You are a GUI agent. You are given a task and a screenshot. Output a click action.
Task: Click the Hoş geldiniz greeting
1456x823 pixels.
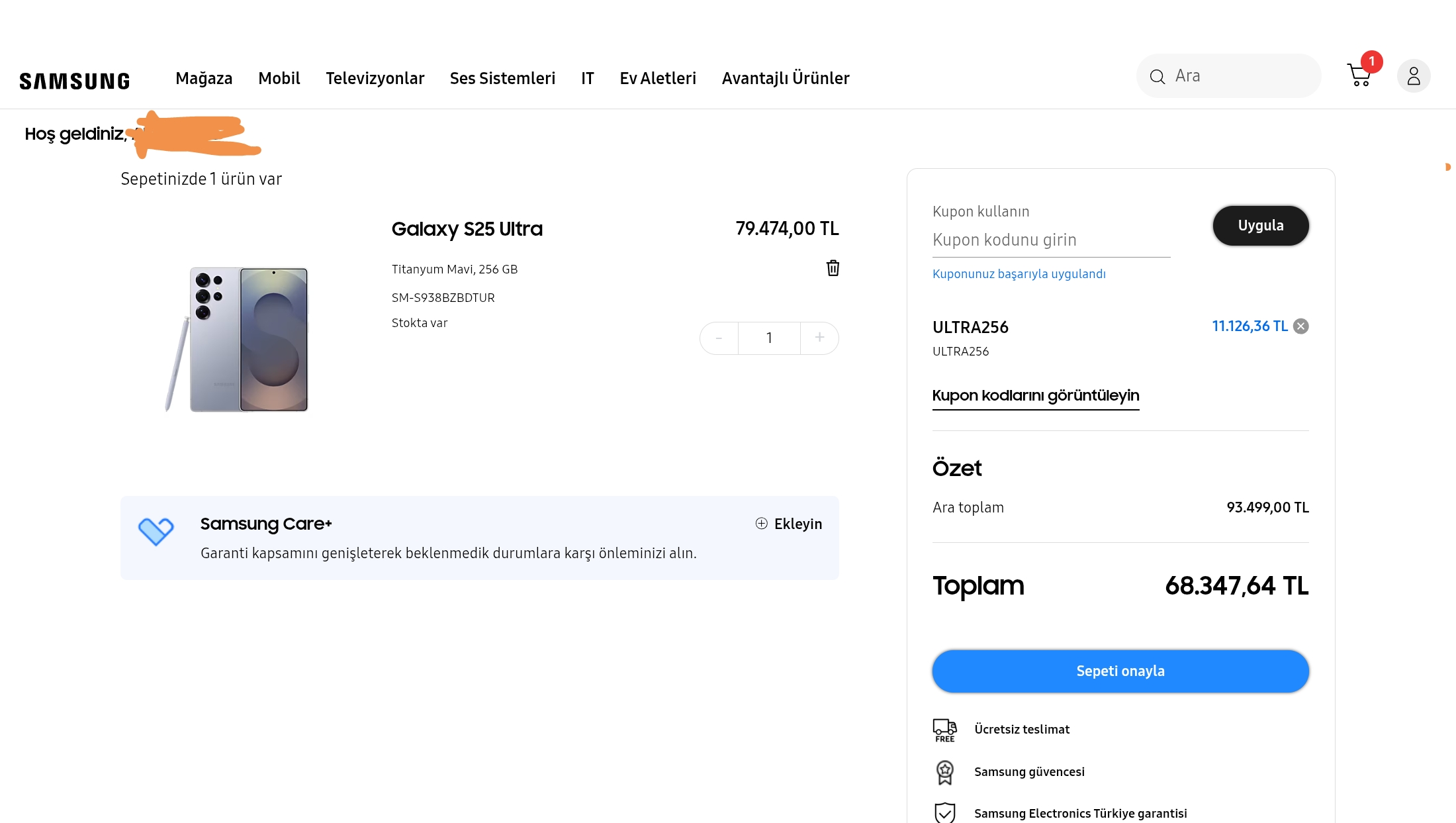[76, 134]
